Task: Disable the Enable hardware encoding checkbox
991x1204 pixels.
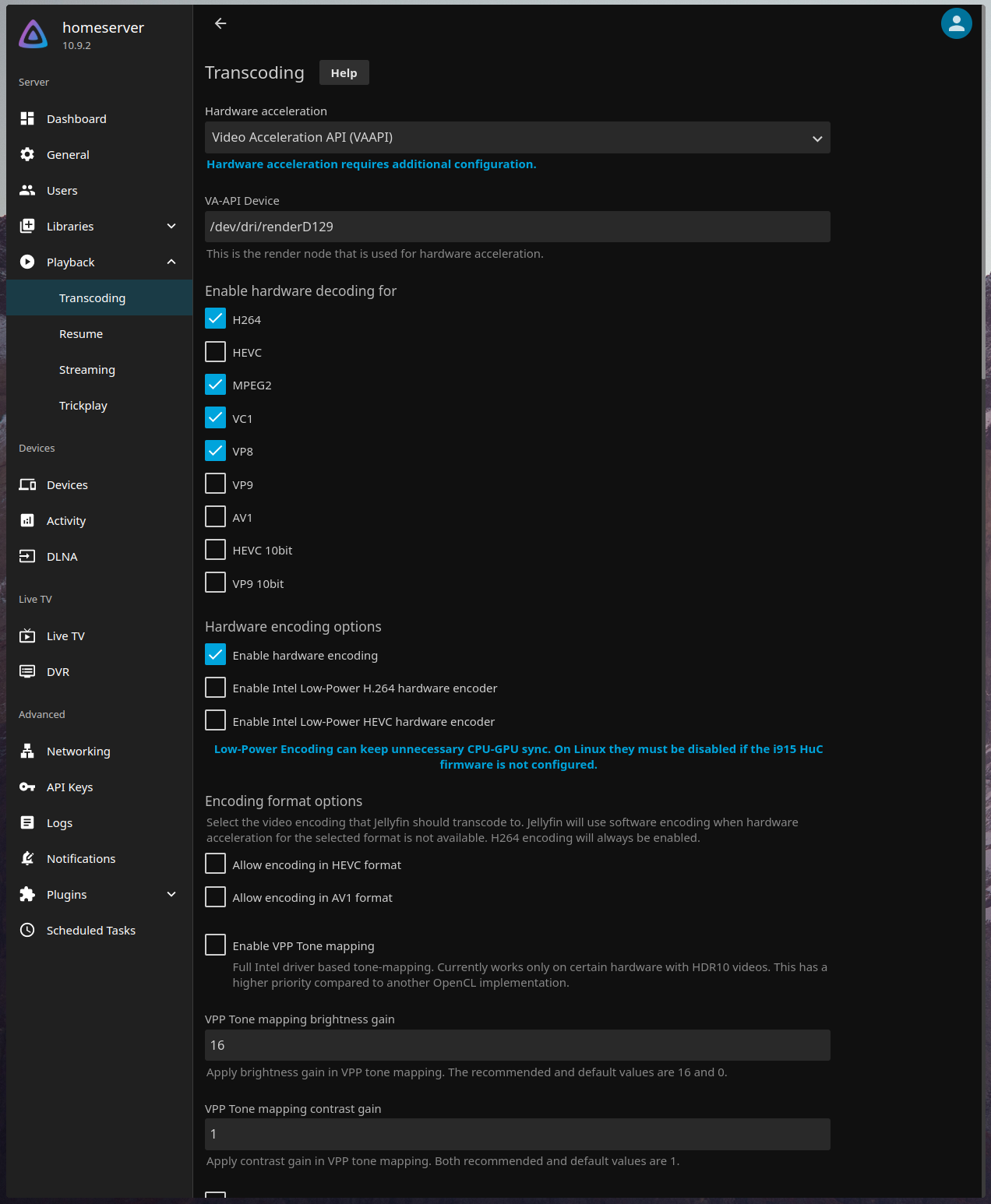Action: [215, 654]
